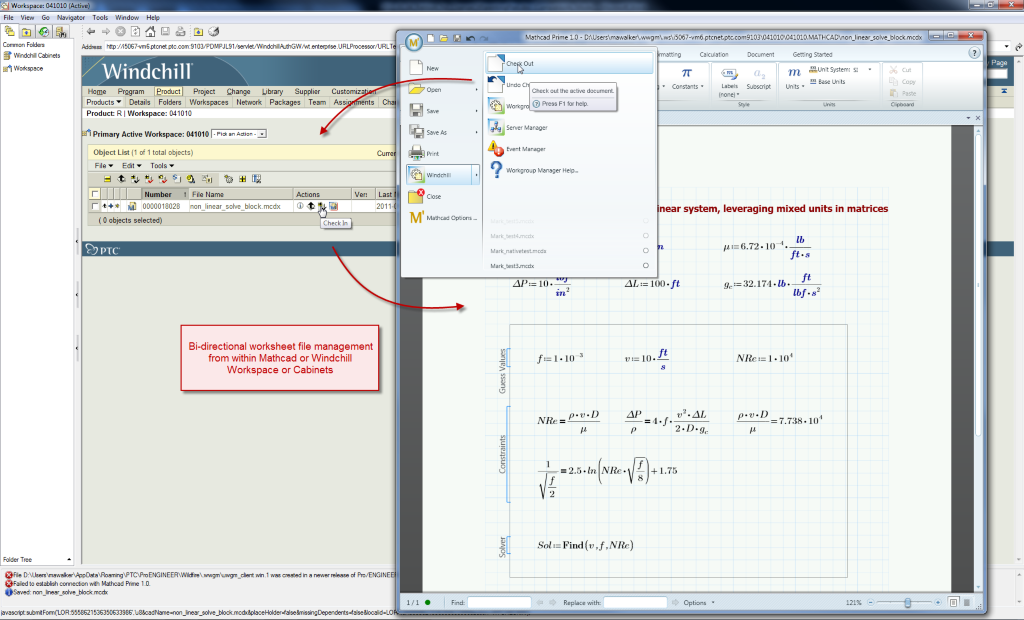Click the Check In action icon for non_linear_solve_block.mcdx
1024x620 pixels.
tap(321, 206)
